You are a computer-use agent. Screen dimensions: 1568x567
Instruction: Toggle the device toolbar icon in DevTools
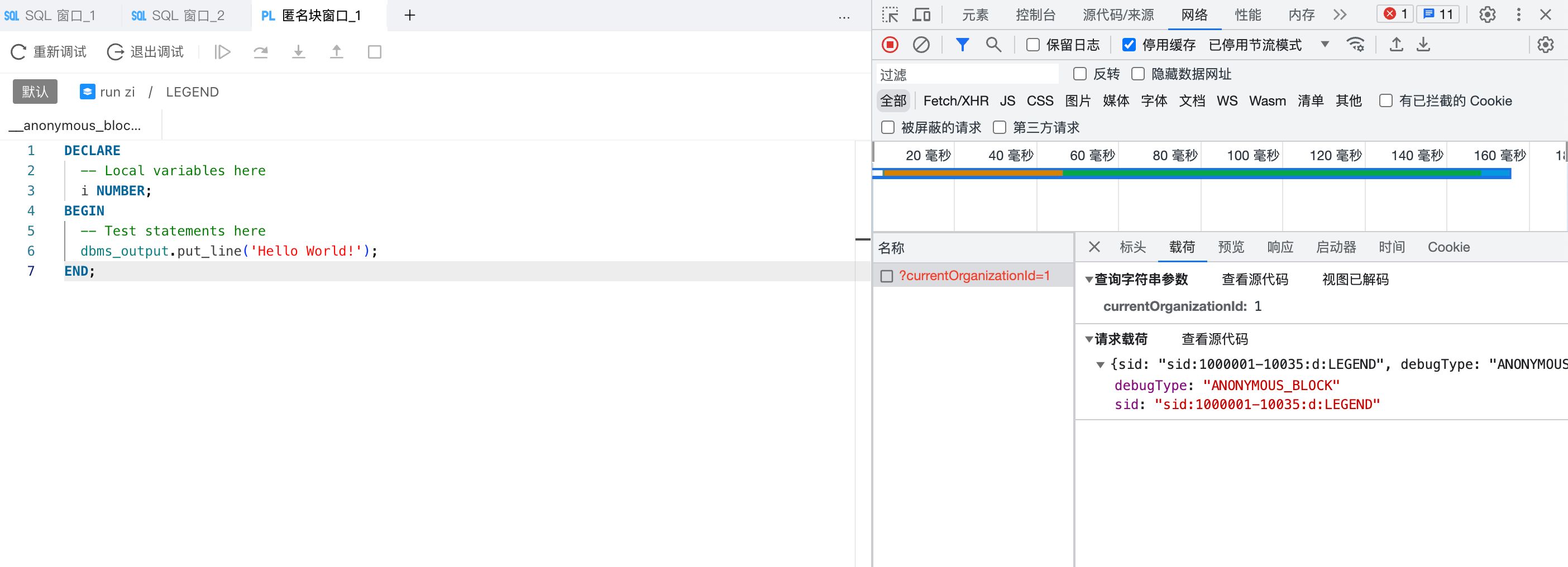click(921, 15)
